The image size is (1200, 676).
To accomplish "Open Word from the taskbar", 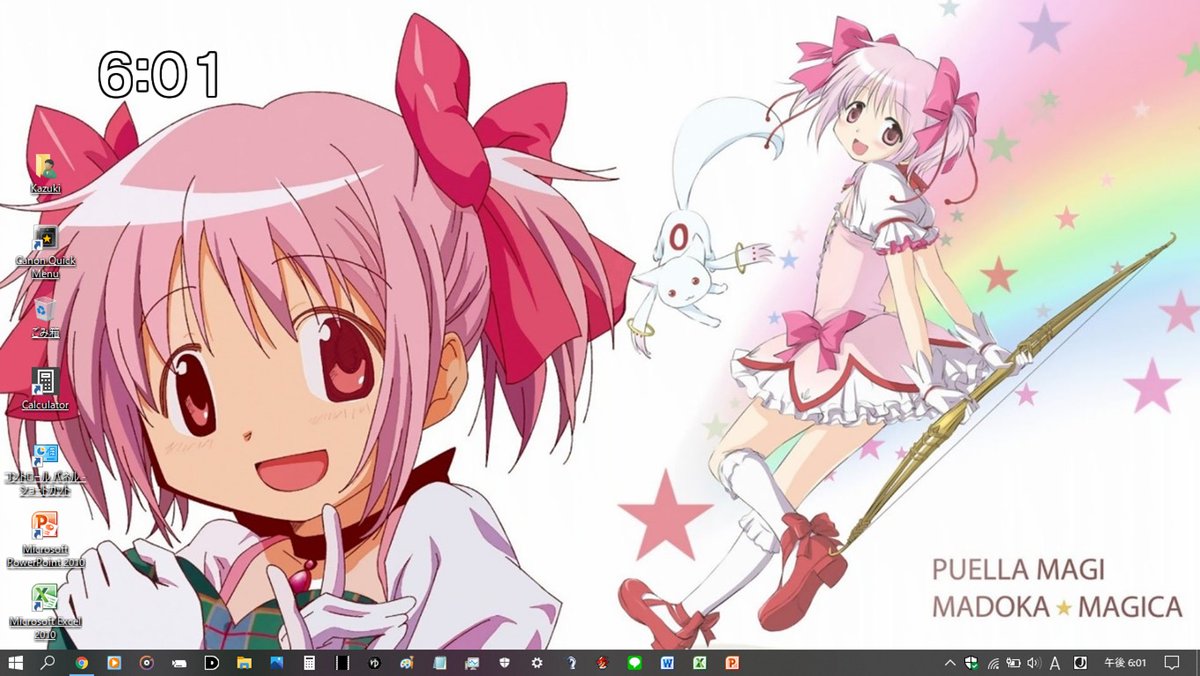I will [667, 663].
